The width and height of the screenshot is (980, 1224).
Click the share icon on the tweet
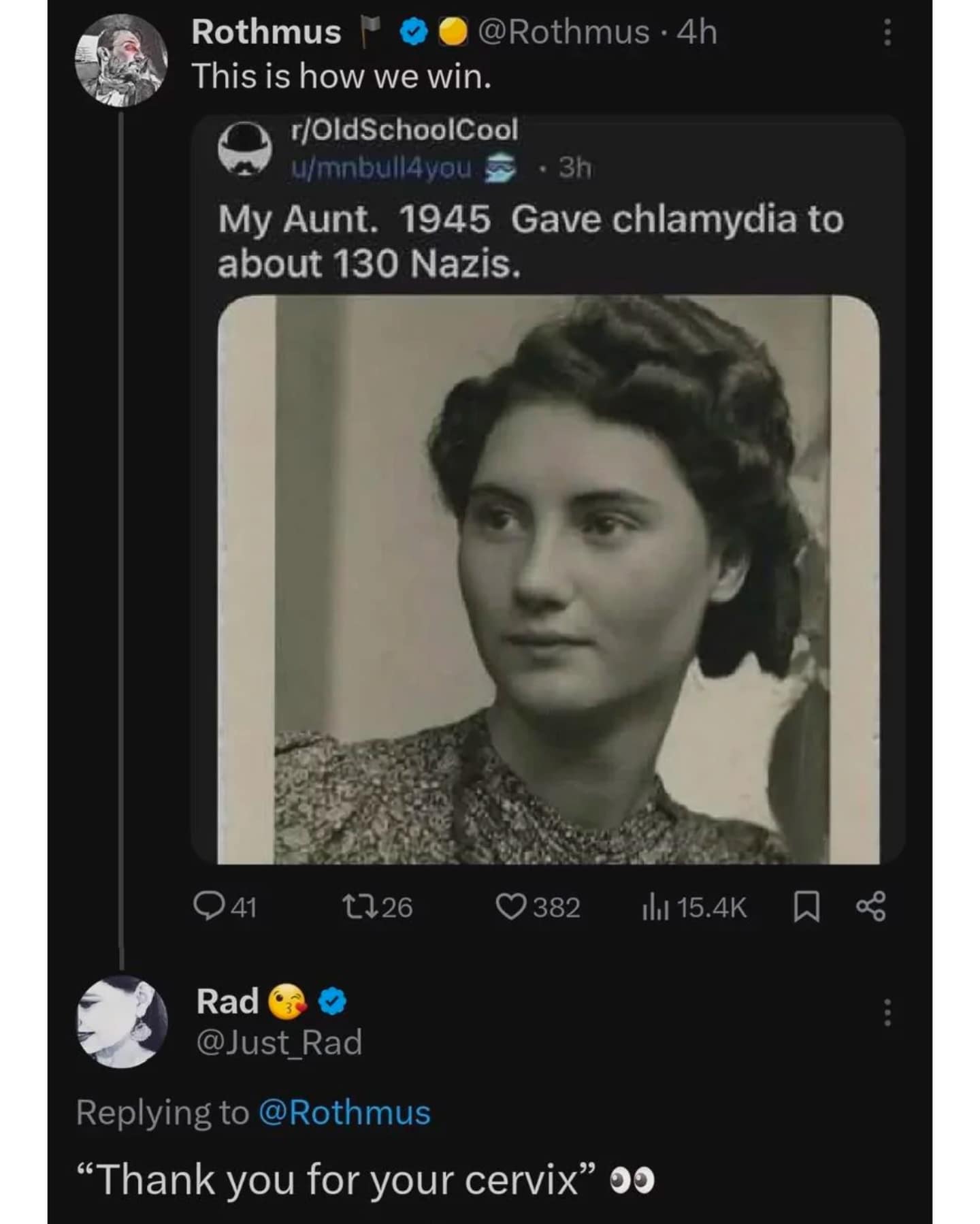(871, 907)
